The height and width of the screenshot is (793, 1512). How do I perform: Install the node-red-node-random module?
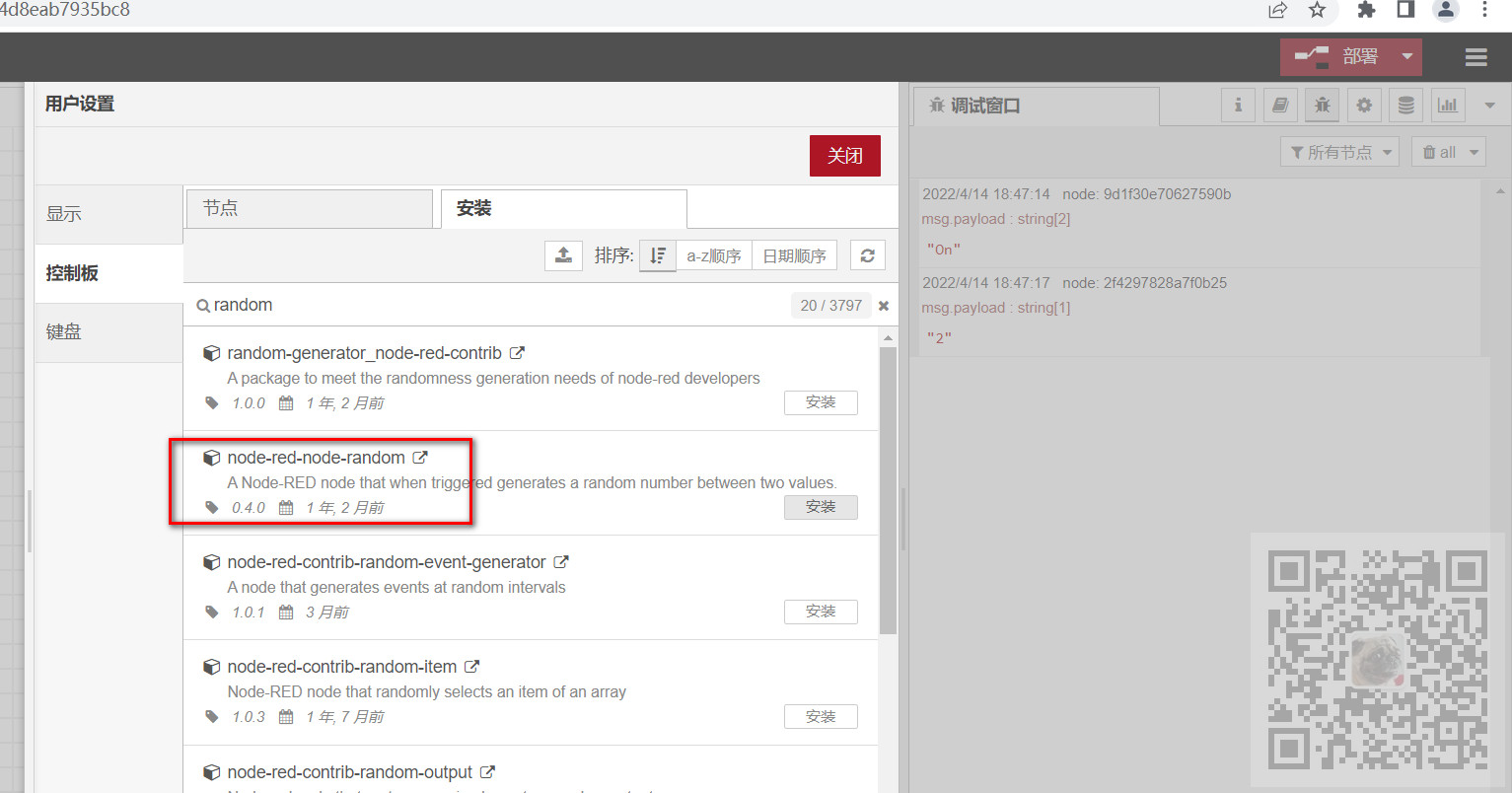click(x=821, y=507)
